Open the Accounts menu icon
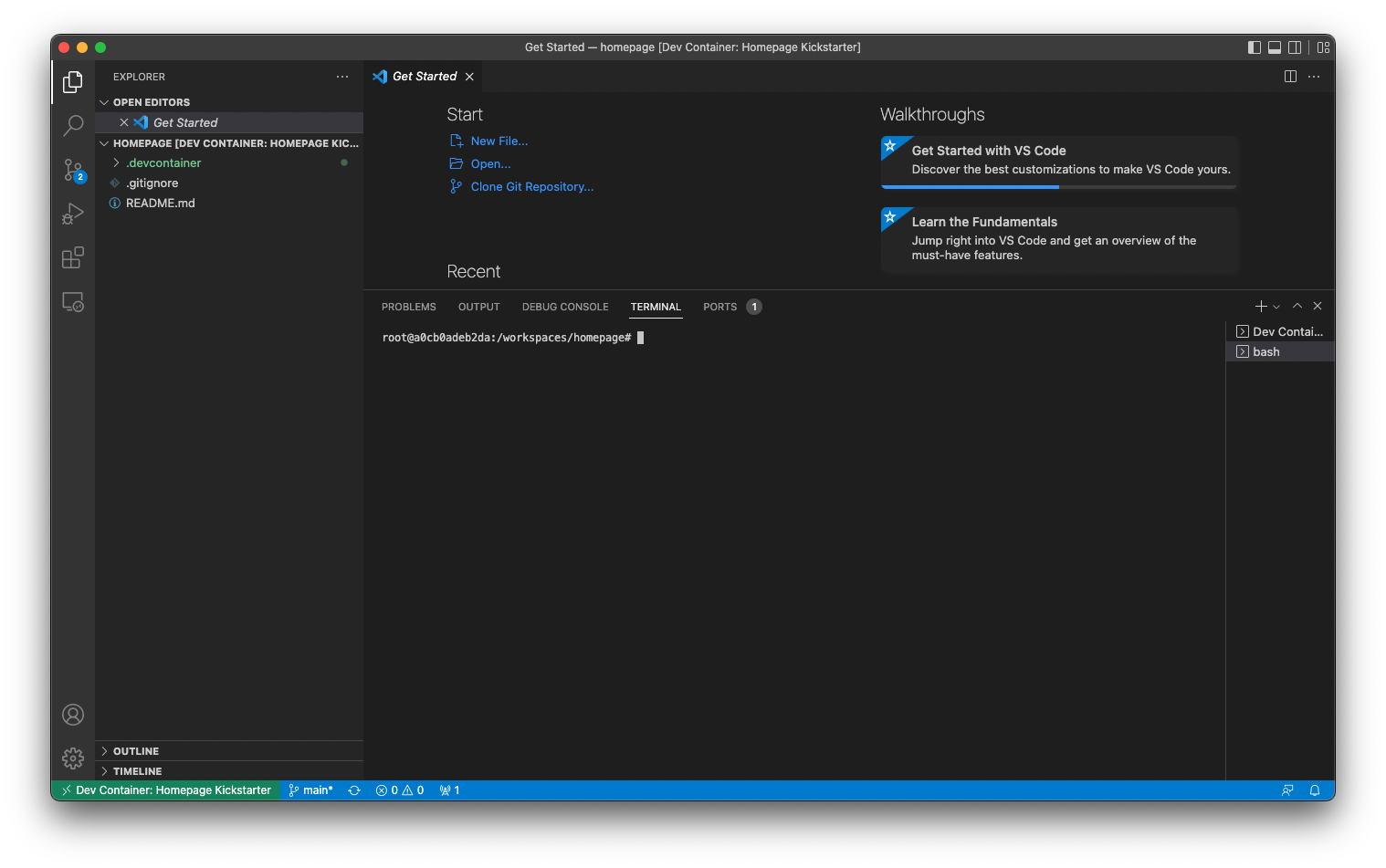Viewport: 1386px width, 868px height. (73, 715)
